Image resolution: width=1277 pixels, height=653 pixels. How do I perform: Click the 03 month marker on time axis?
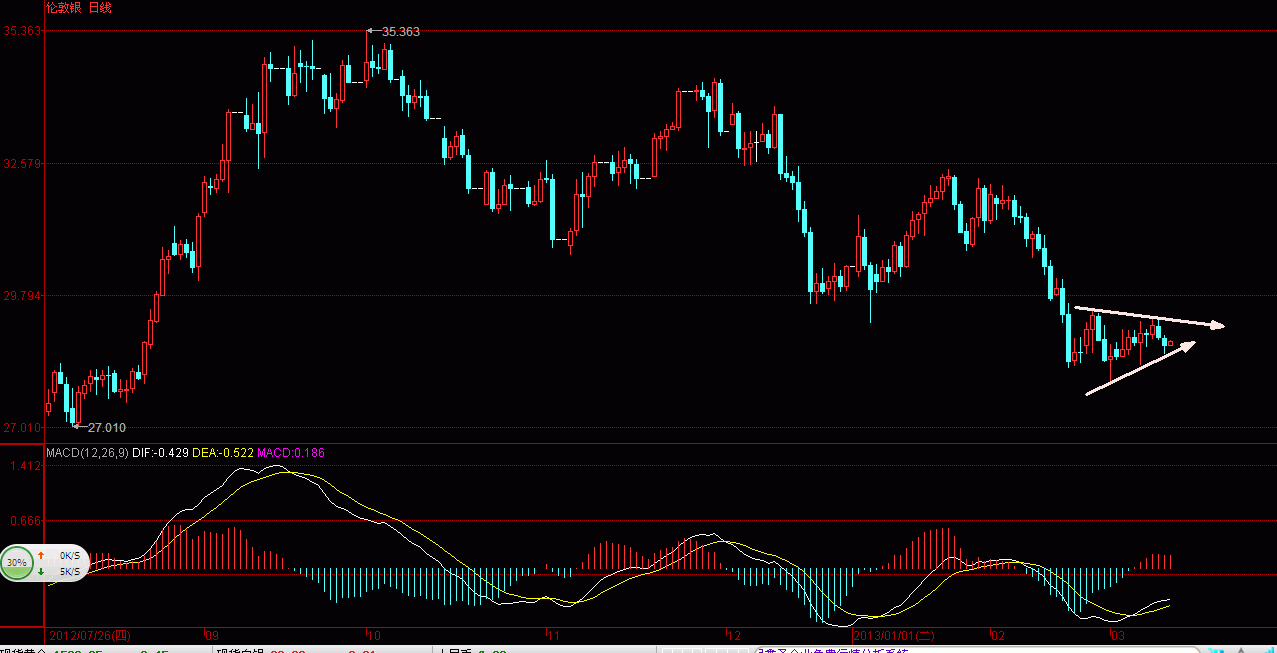click(x=1117, y=635)
